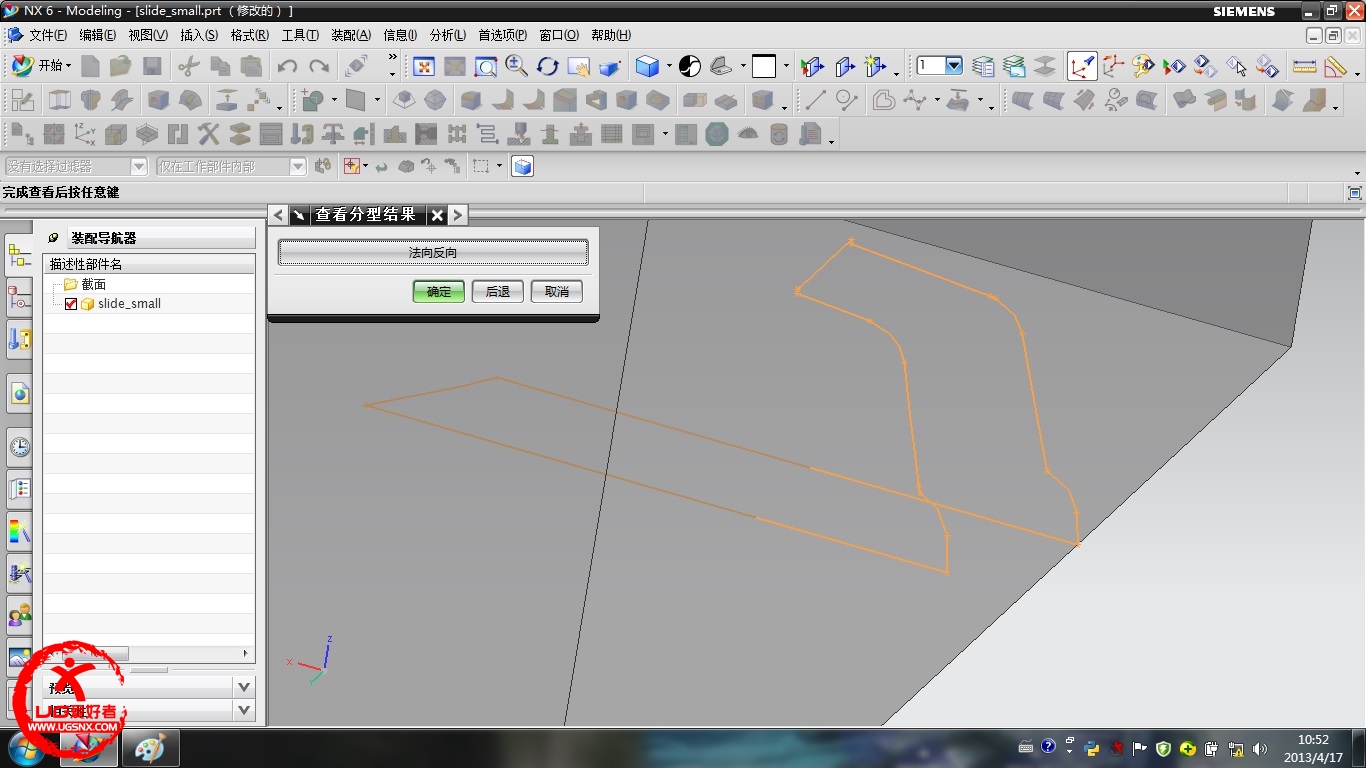Click the 法向反向 button
The height and width of the screenshot is (768, 1366).
pyautogui.click(x=433, y=253)
